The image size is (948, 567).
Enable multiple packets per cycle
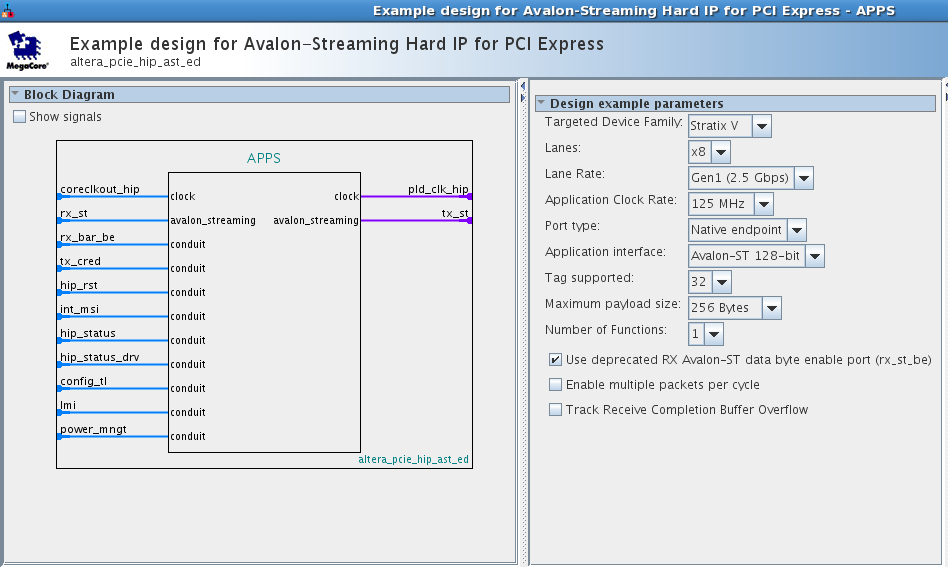pyautogui.click(x=555, y=385)
